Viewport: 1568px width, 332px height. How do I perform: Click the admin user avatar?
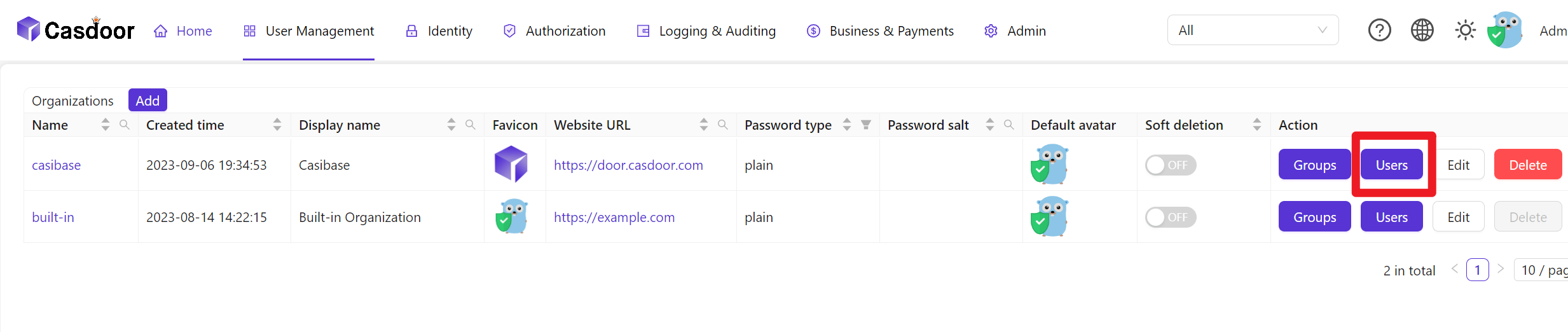pyautogui.click(x=1505, y=31)
